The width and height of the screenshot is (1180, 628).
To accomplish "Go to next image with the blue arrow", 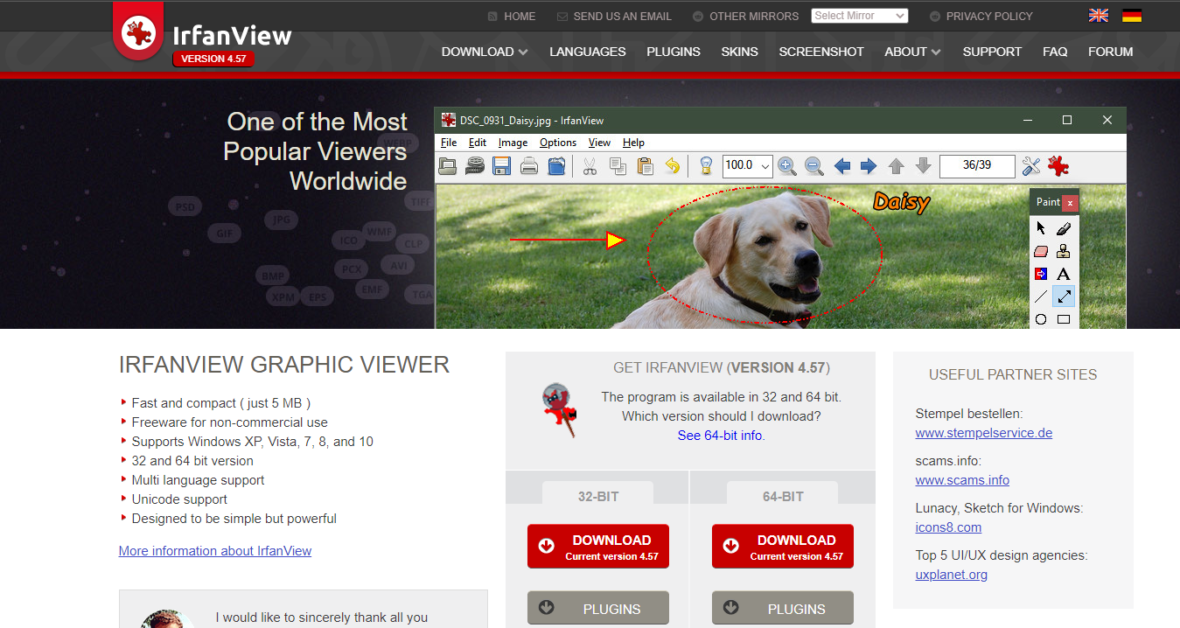I will 869,166.
